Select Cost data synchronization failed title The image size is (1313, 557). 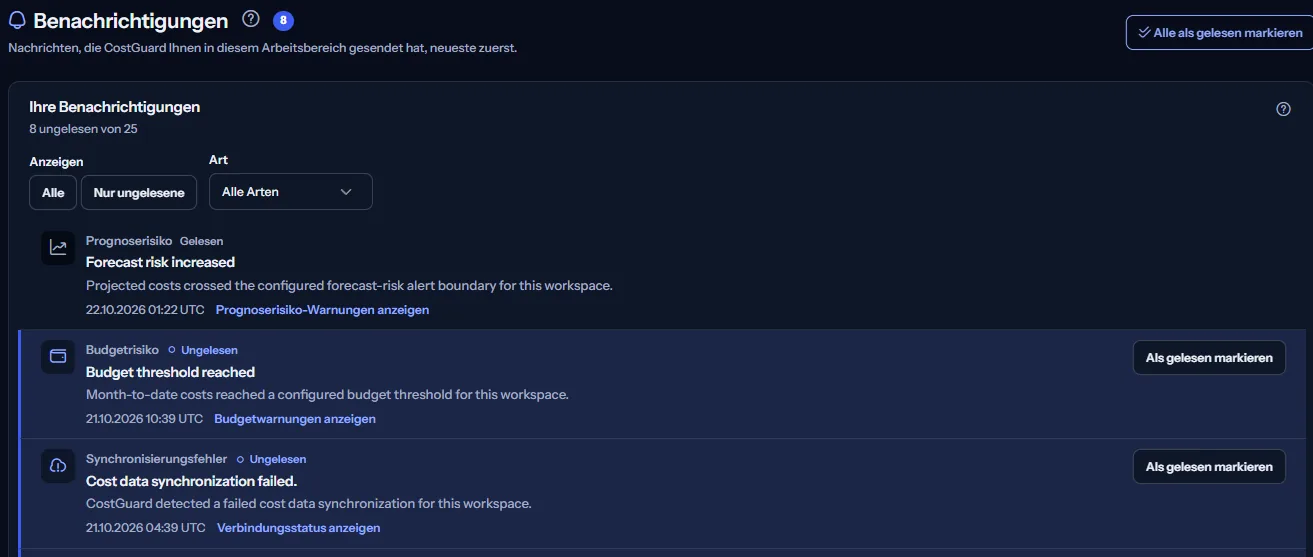[x=191, y=481]
